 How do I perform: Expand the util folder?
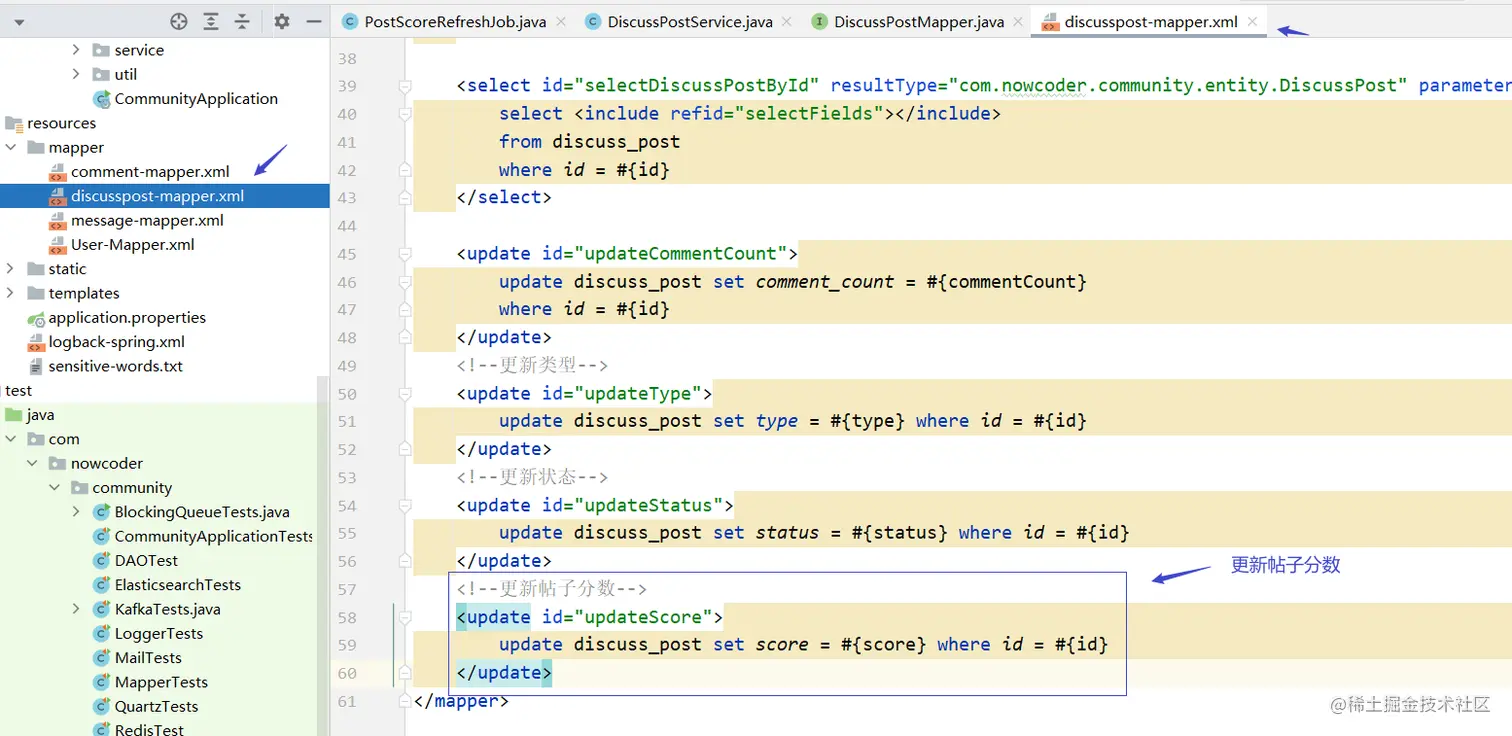(76, 74)
